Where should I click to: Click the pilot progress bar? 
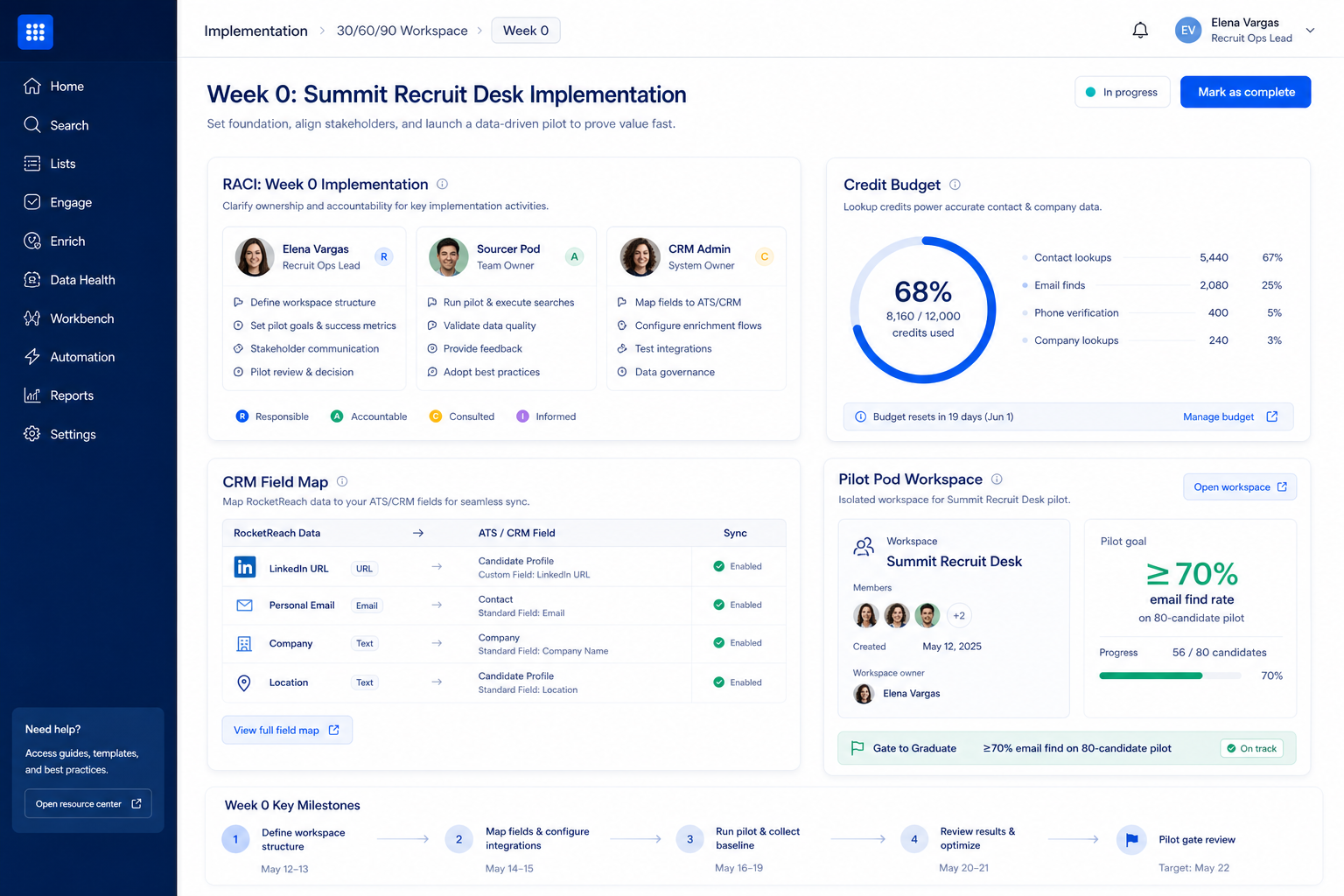click(x=1170, y=675)
